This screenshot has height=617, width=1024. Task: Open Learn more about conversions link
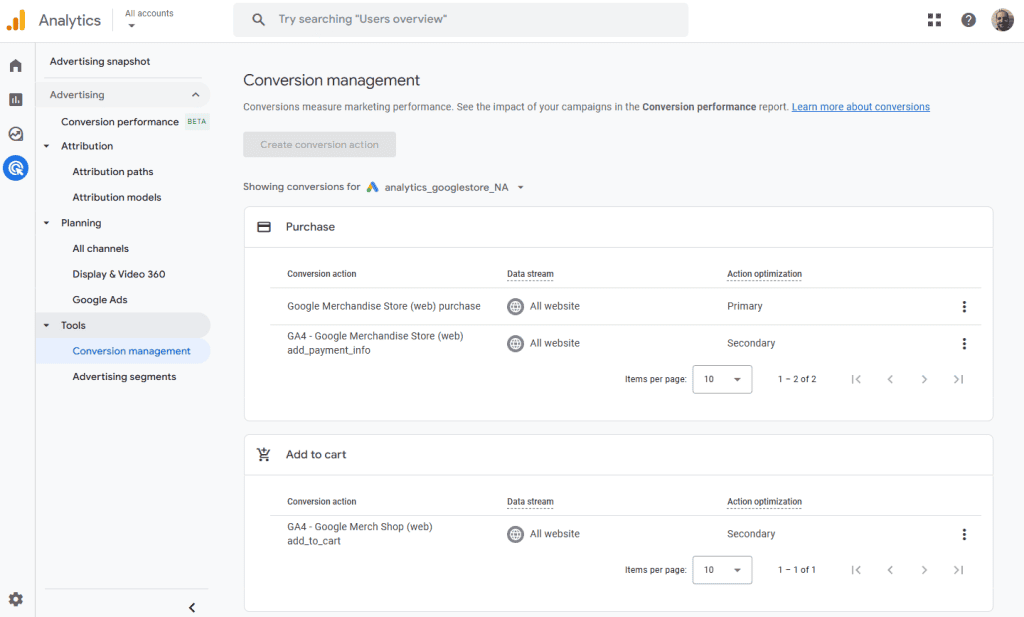point(860,107)
